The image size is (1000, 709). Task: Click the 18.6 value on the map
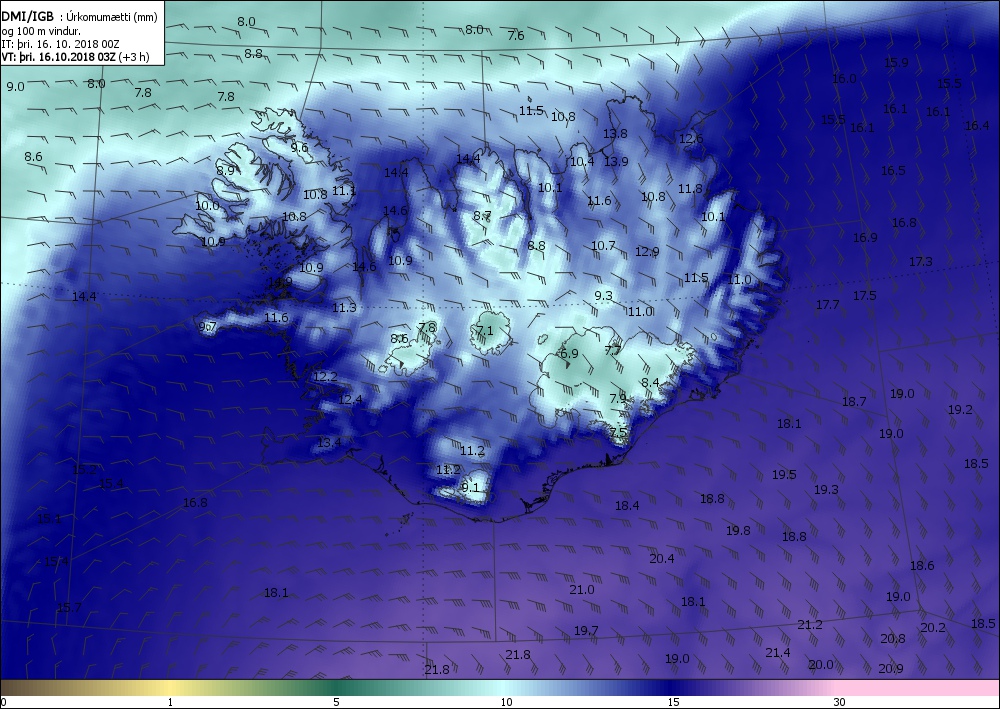[922, 566]
